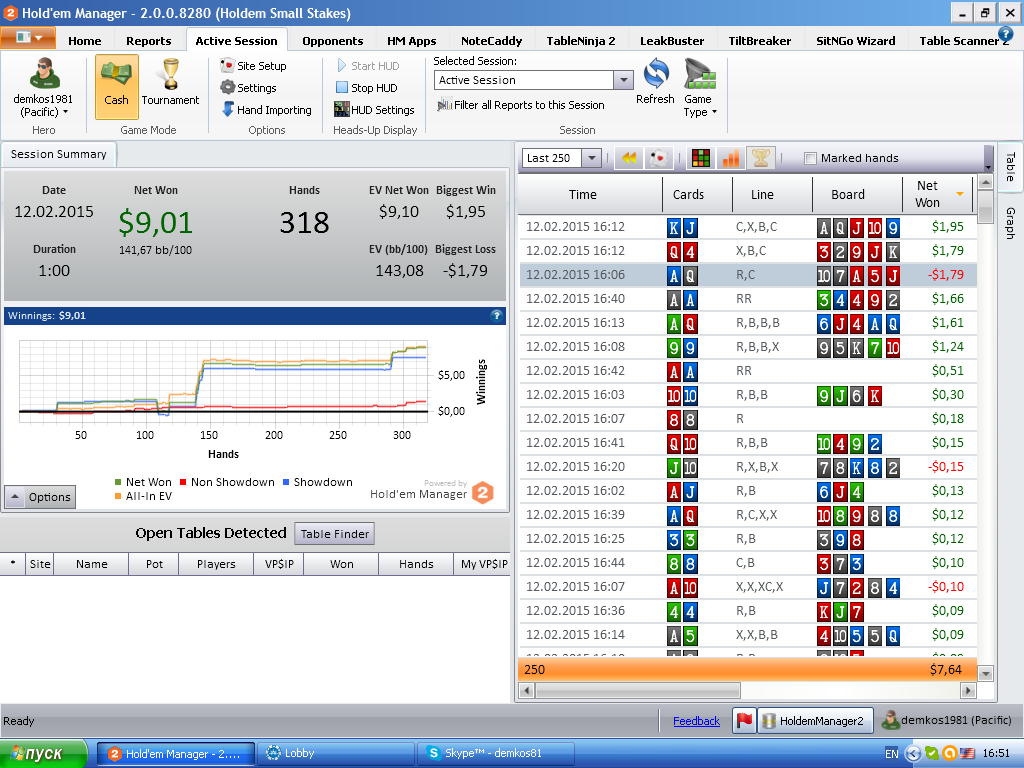The image size is (1024, 768).
Task: Open the Winnings graph help icon
Action: click(x=496, y=315)
